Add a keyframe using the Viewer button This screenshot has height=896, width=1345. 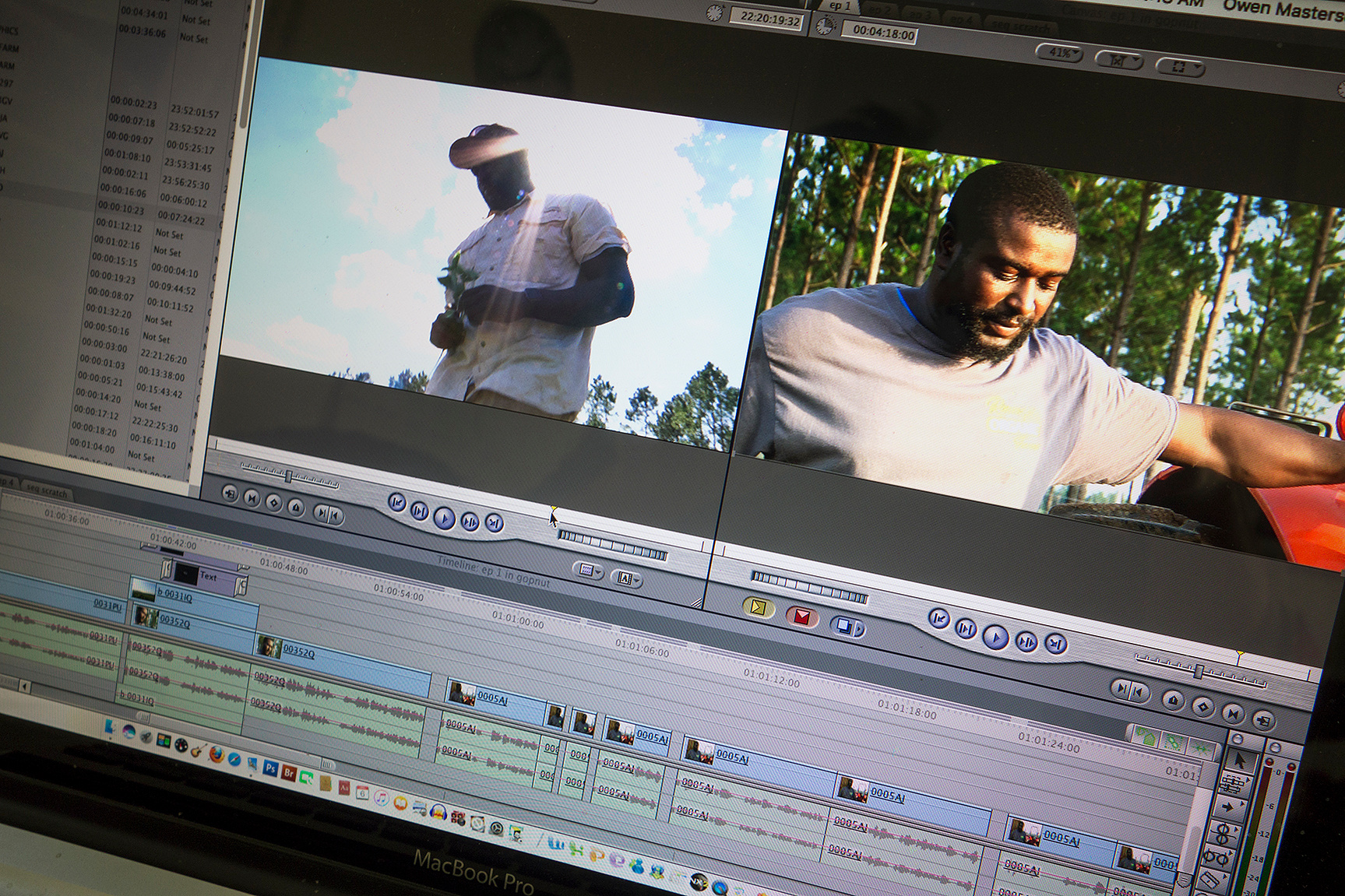tap(273, 502)
